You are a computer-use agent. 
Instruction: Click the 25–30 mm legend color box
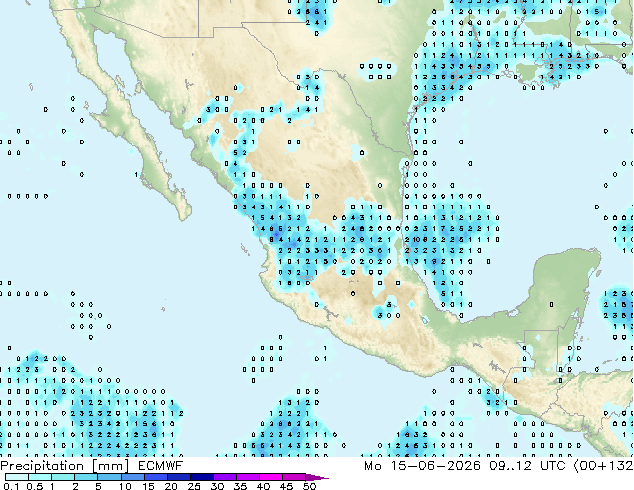pos(202,477)
